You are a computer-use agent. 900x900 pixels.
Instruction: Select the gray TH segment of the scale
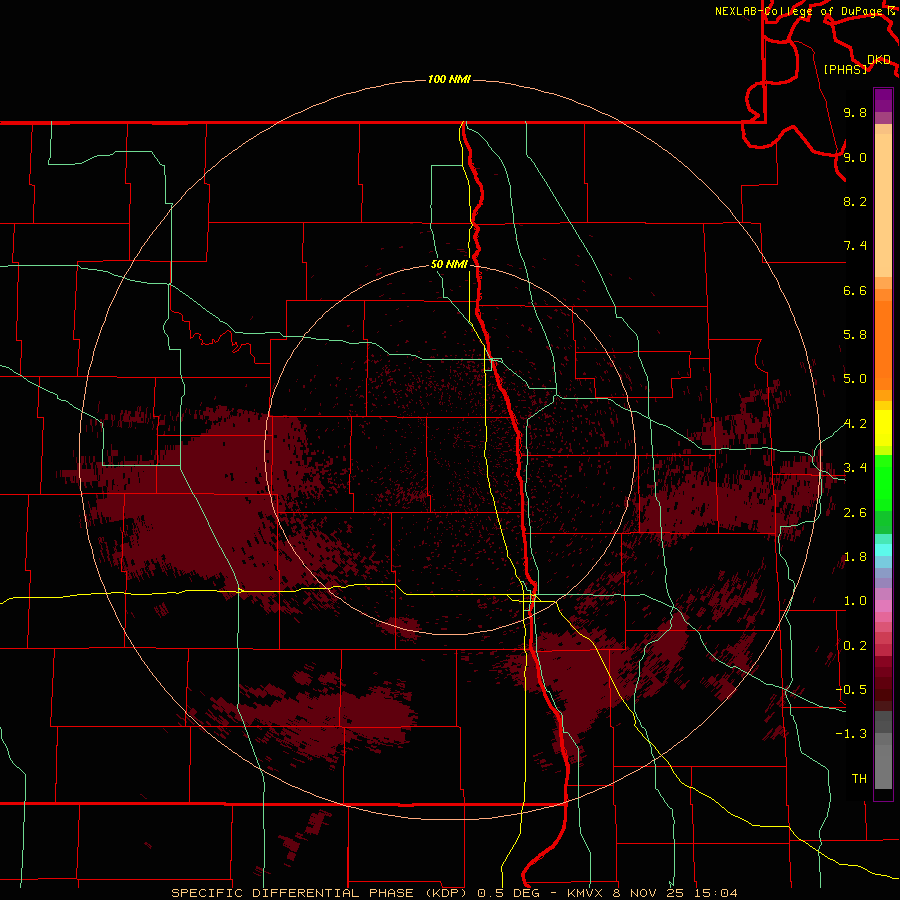point(883,767)
